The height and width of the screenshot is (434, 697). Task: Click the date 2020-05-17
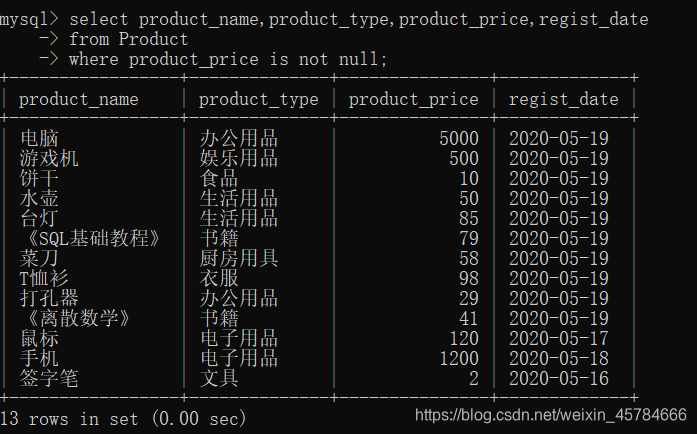559,339
